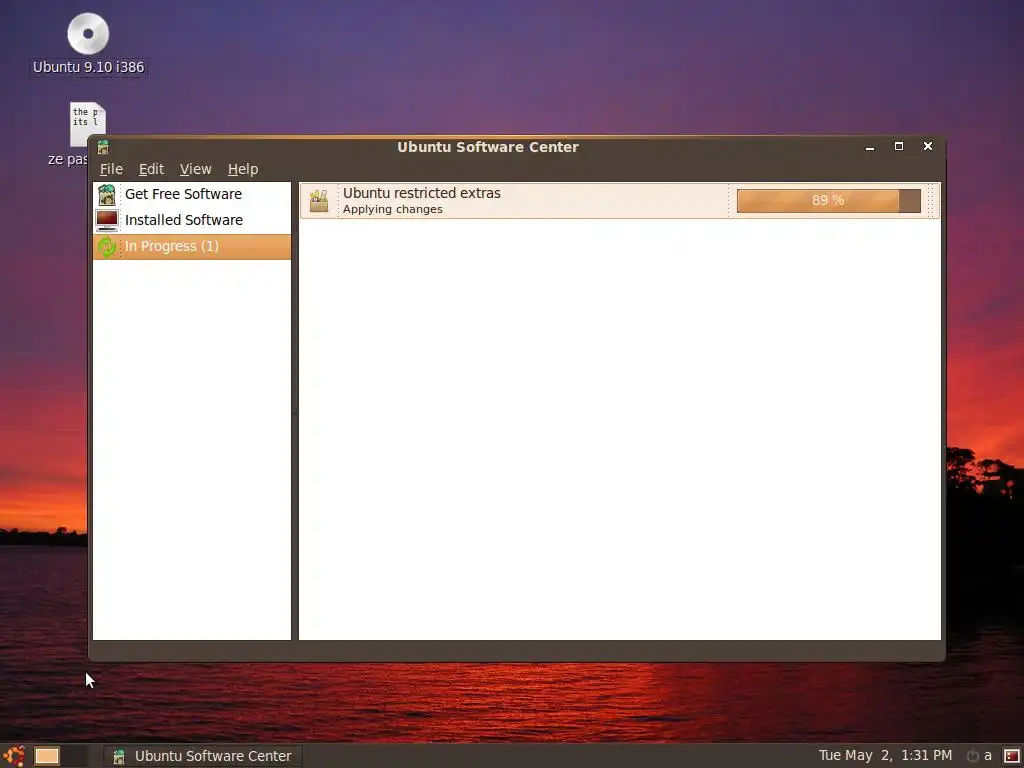Click the red tray icon at panel's end

pos(1012,756)
